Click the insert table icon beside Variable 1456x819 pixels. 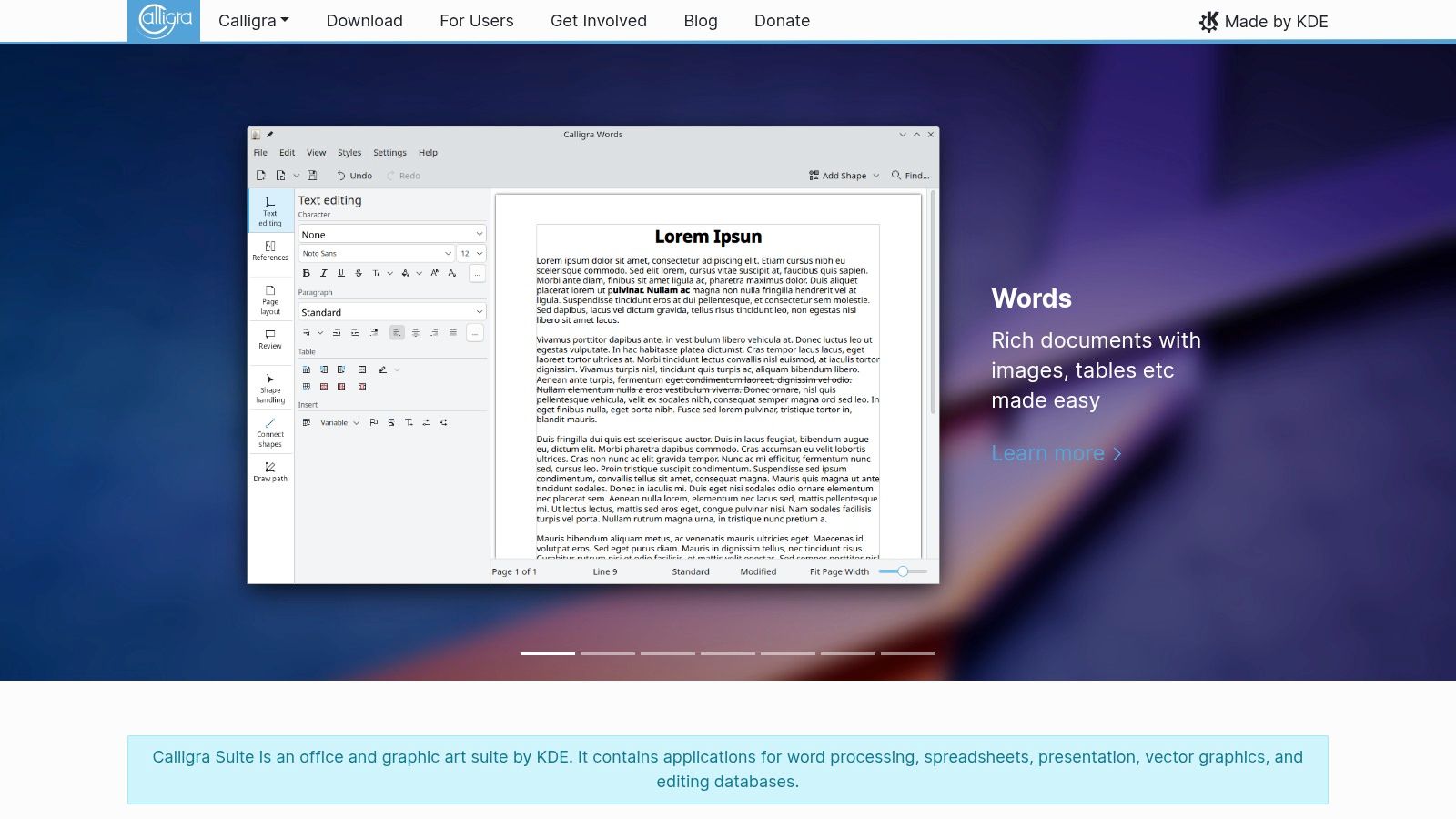307,422
